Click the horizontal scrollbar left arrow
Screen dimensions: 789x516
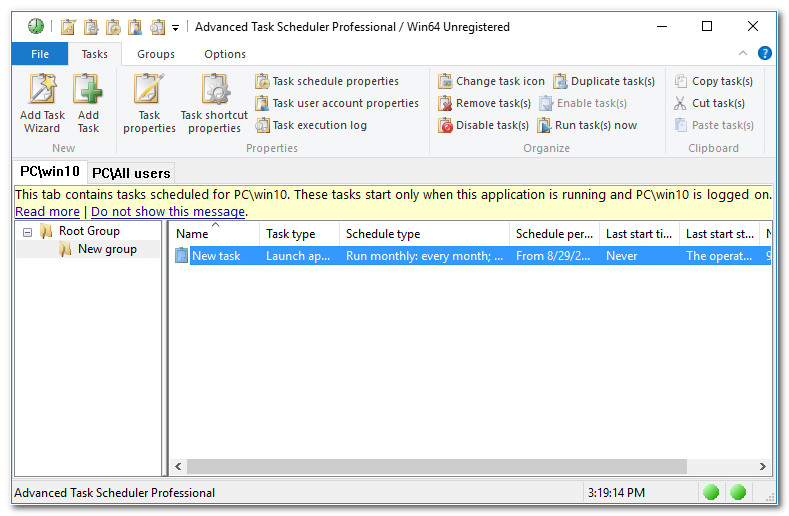coord(178,467)
